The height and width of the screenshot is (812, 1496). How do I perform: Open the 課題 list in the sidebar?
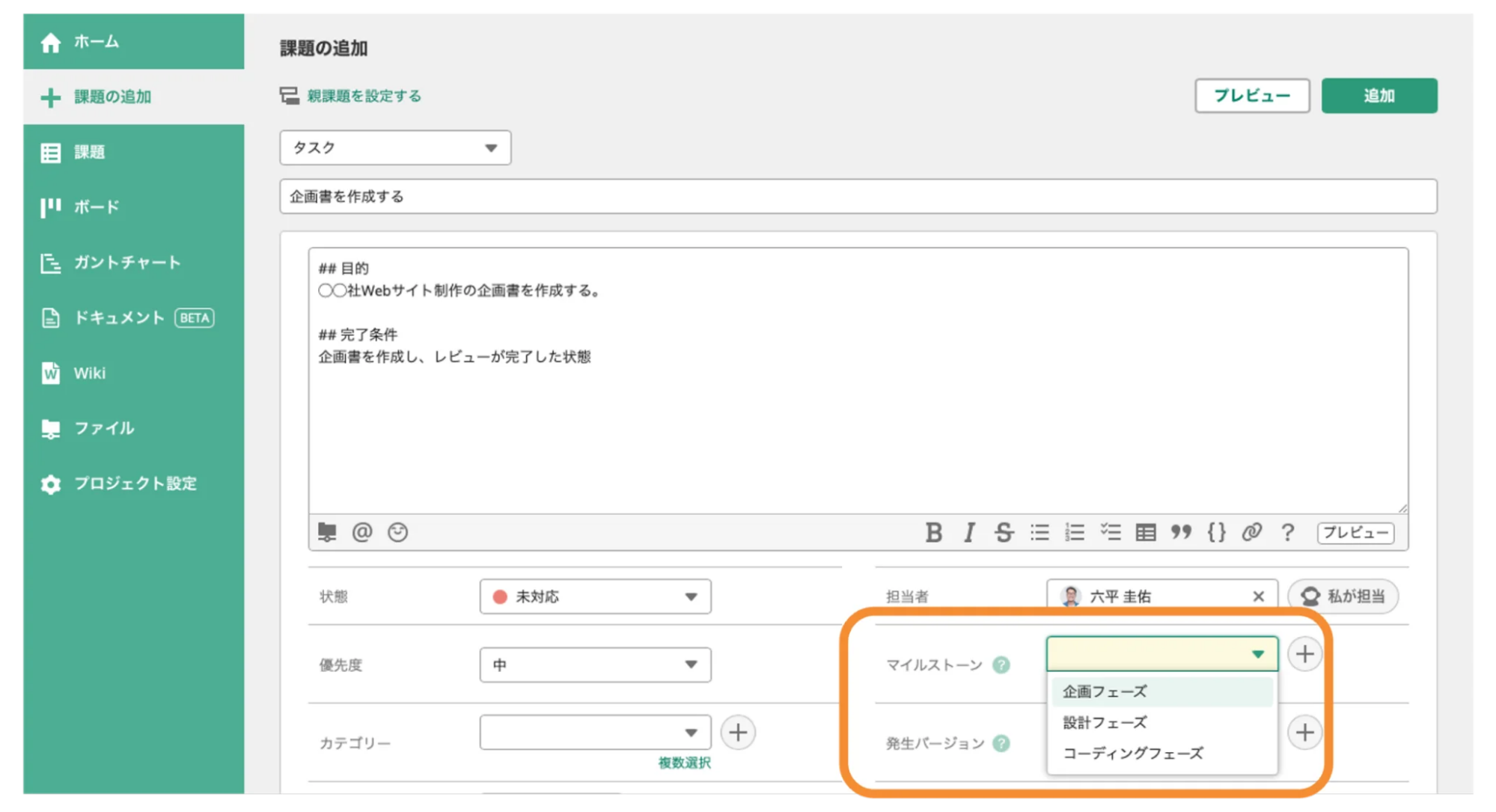(x=133, y=153)
